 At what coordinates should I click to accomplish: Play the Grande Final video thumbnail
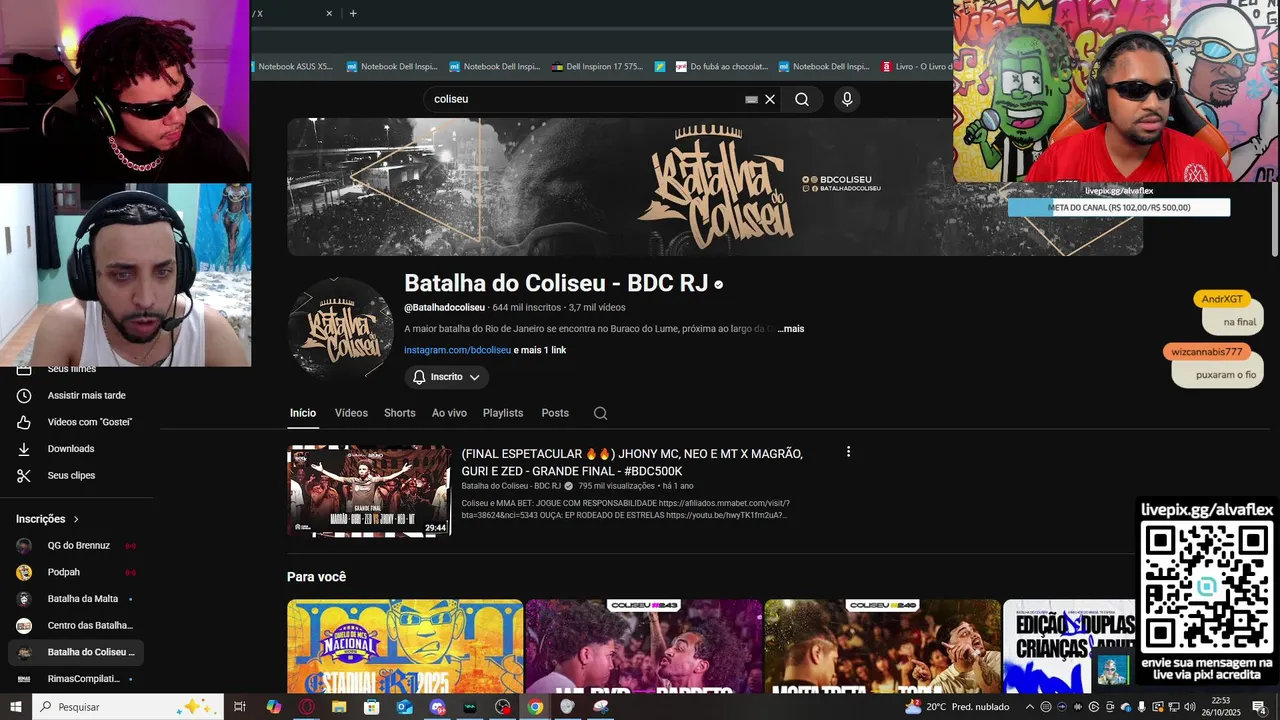point(369,491)
